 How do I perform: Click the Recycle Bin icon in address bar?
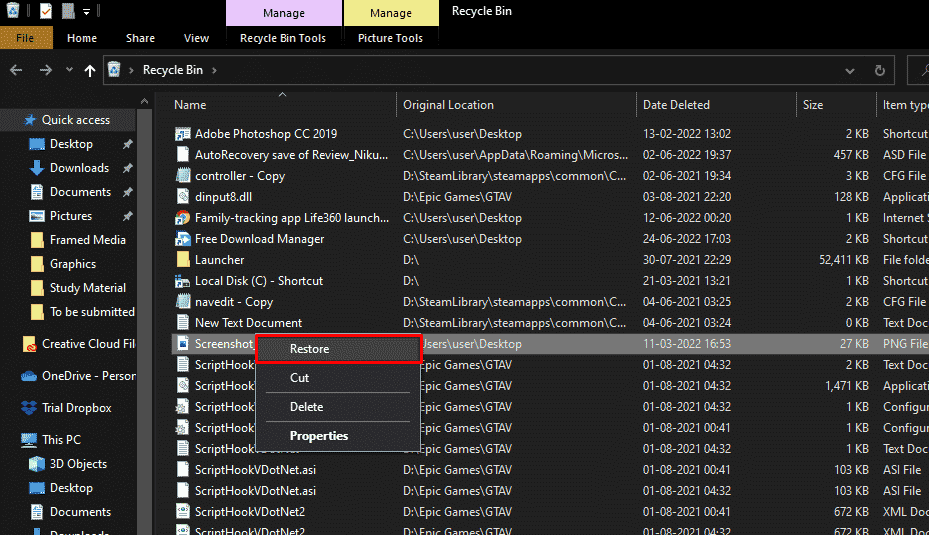(x=114, y=70)
